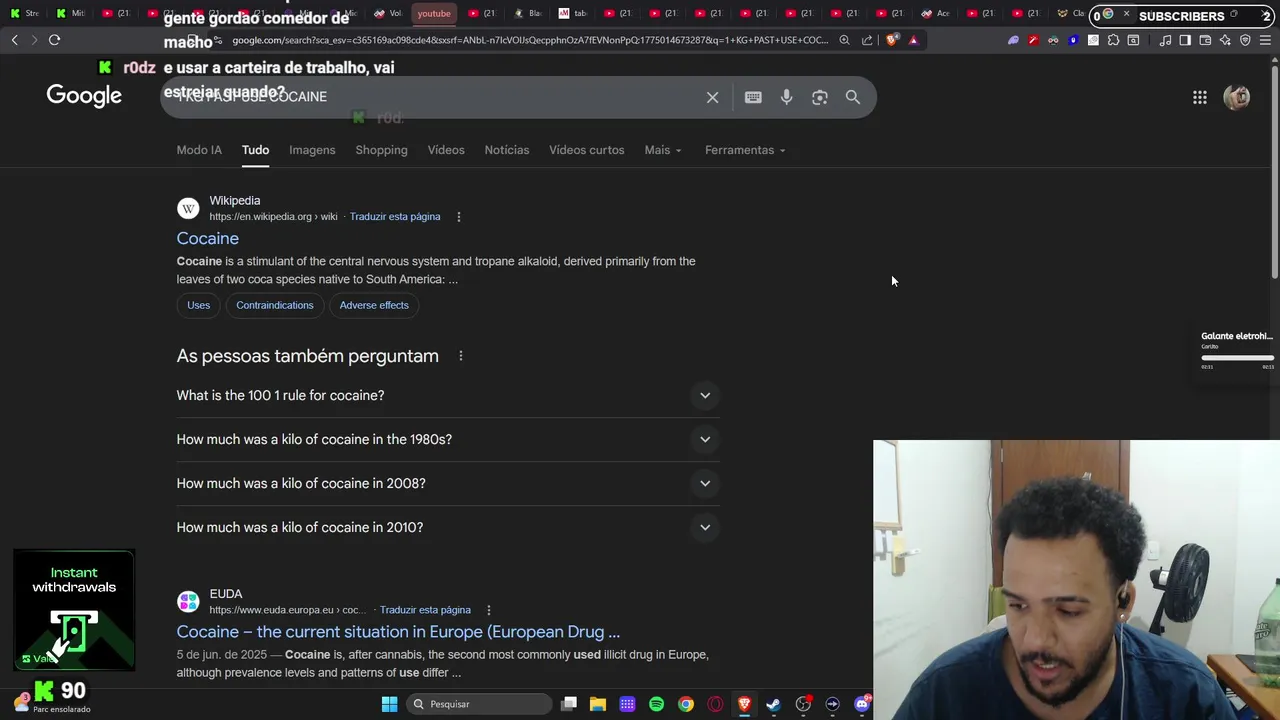Viewport: 1280px width, 720px height.
Task: Open the Google apps grid
Action: pyautogui.click(x=1200, y=97)
